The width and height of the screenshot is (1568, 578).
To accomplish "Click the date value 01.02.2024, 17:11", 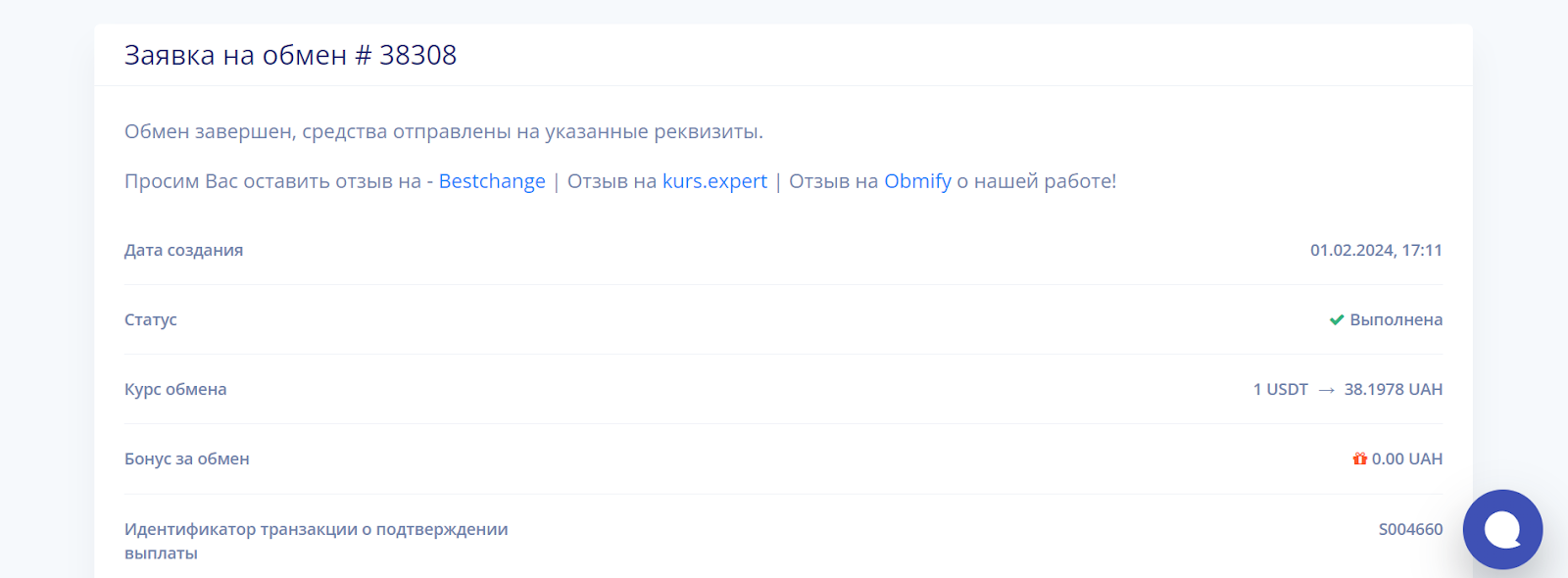I will point(1376,250).
